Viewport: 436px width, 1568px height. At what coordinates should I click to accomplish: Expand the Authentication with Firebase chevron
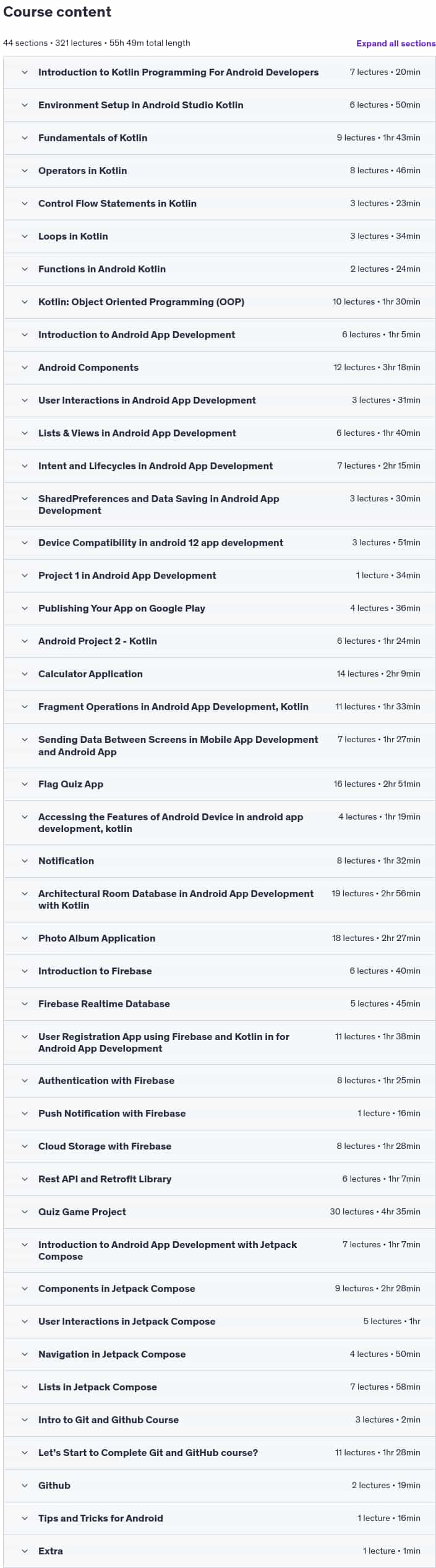(x=25, y=1081)
